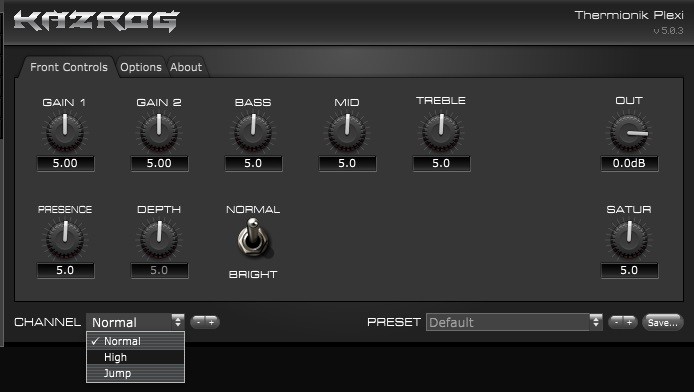Choose Jump channel option

[x=135, y=373]
